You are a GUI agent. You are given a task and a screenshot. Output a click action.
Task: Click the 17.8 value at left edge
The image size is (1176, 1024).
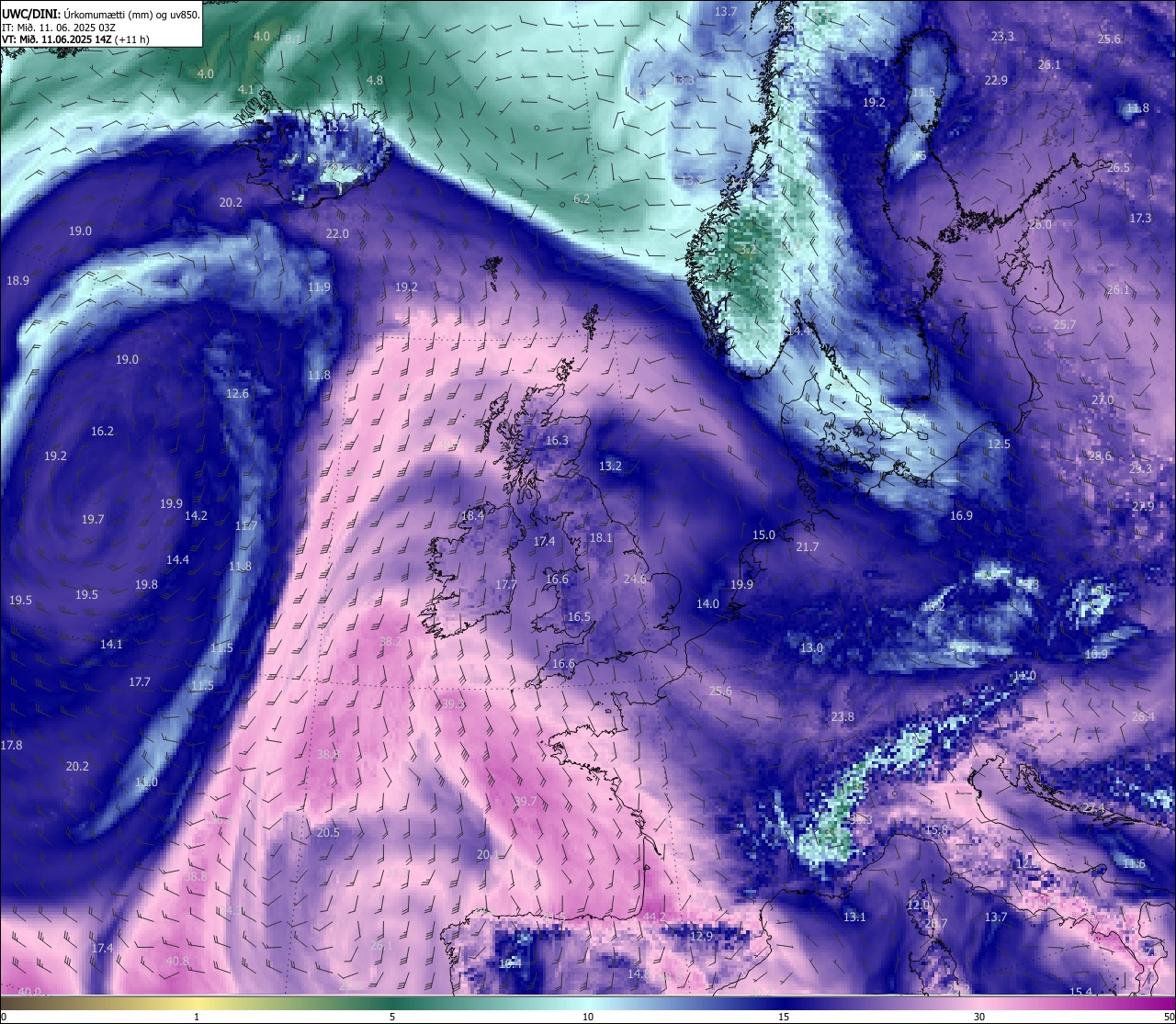[11, 746]
